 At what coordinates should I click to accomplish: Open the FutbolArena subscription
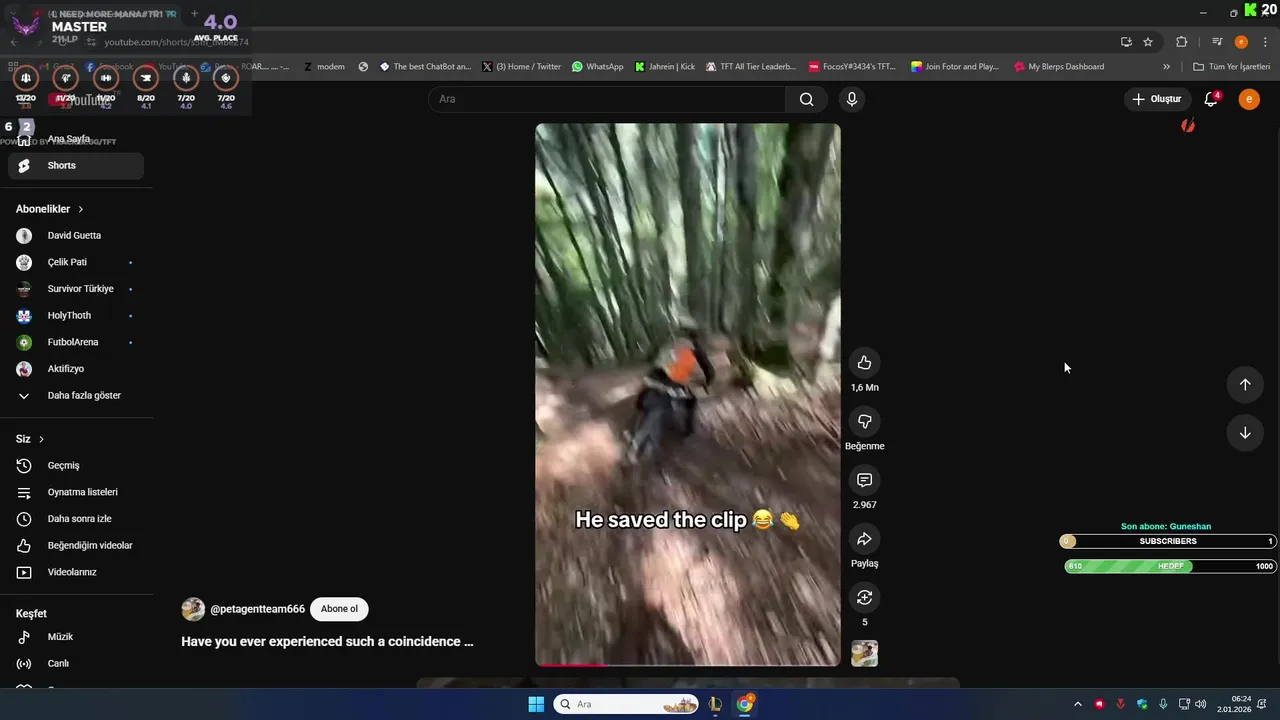[x=76, y=342]
